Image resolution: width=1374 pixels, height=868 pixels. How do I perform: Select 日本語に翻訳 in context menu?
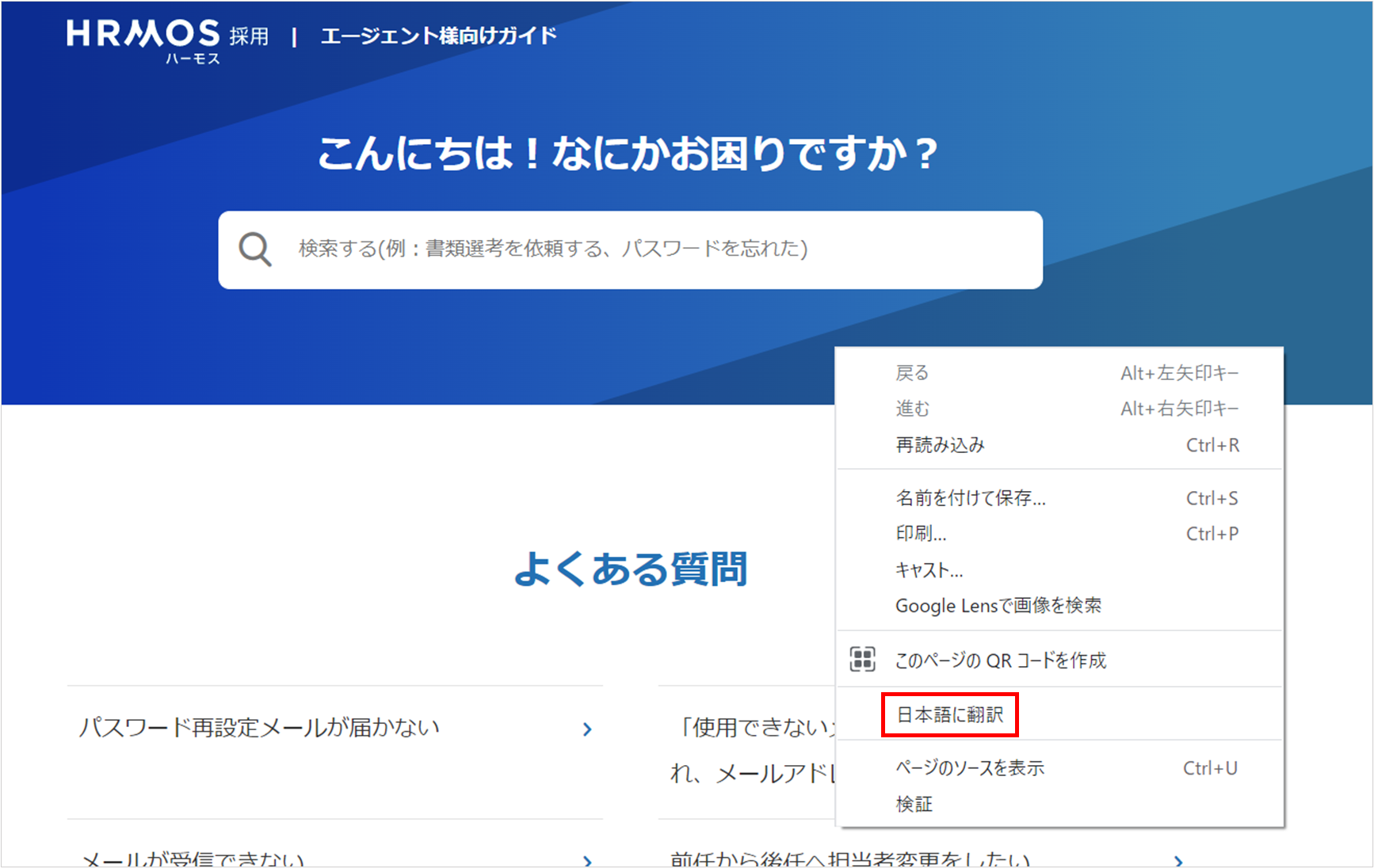pos(949,715)
